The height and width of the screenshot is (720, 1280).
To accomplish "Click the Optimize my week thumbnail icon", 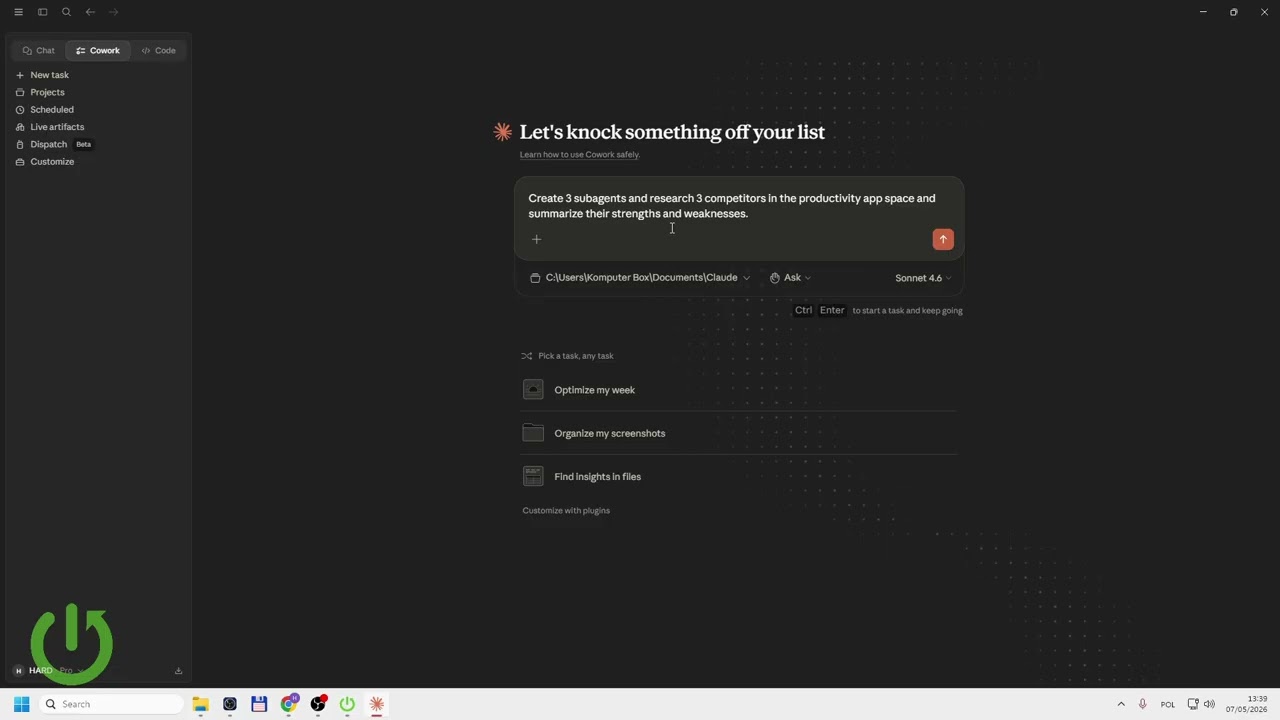I will (x=533, y=390).
